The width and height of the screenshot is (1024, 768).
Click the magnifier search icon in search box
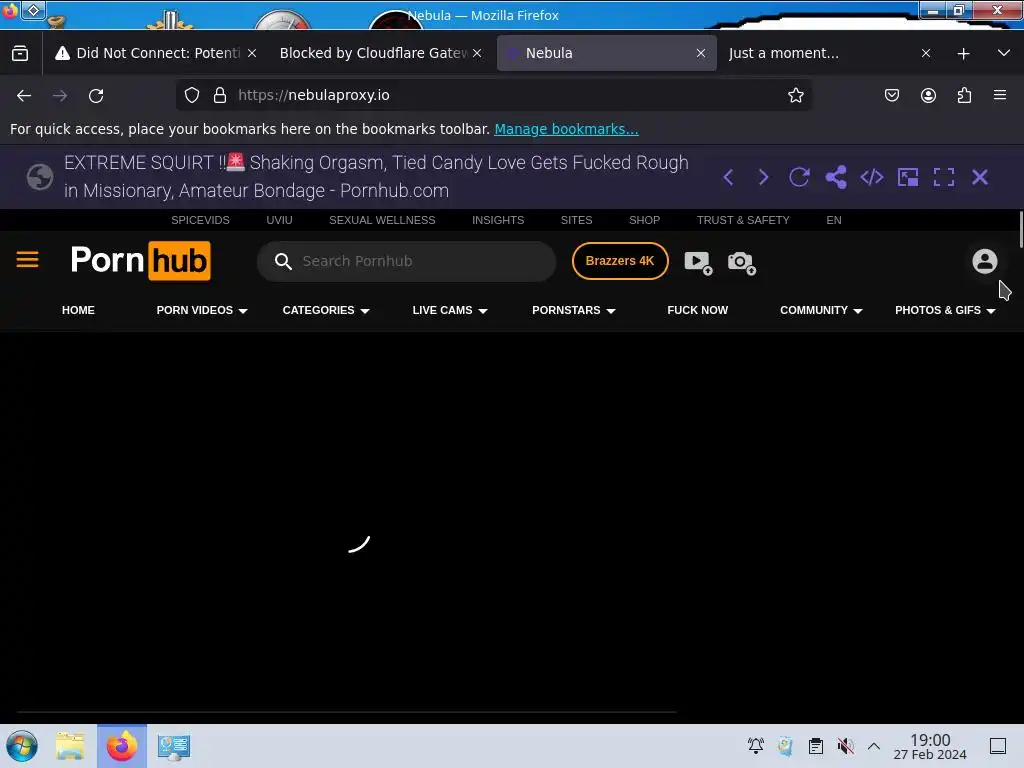click(x=283, y=261)
